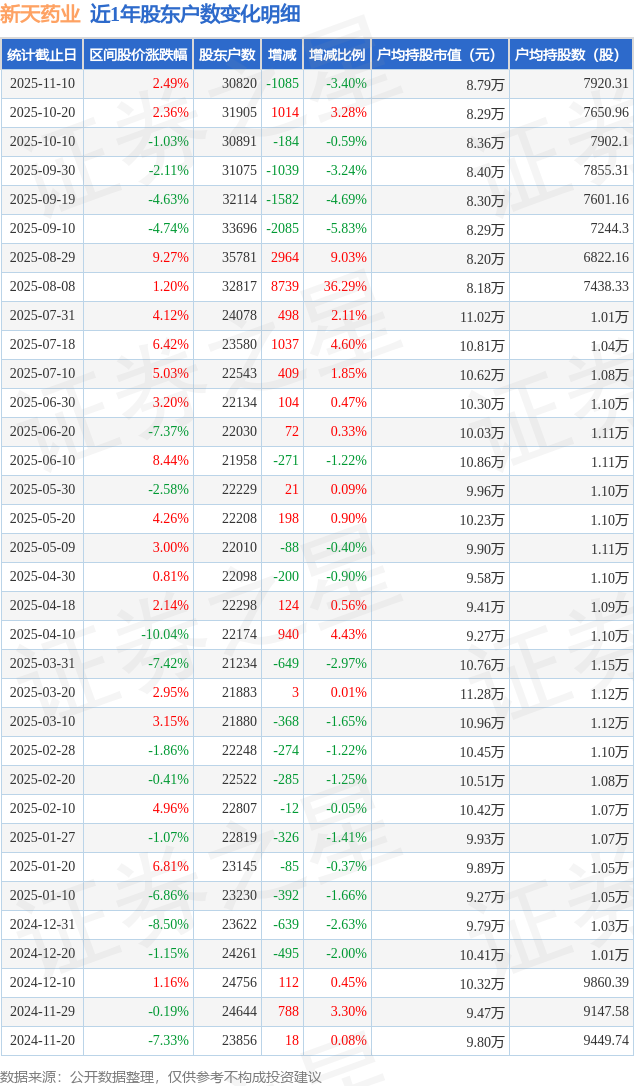
Task: Click the -10.04% price change cell
Action: click(164, 635)
